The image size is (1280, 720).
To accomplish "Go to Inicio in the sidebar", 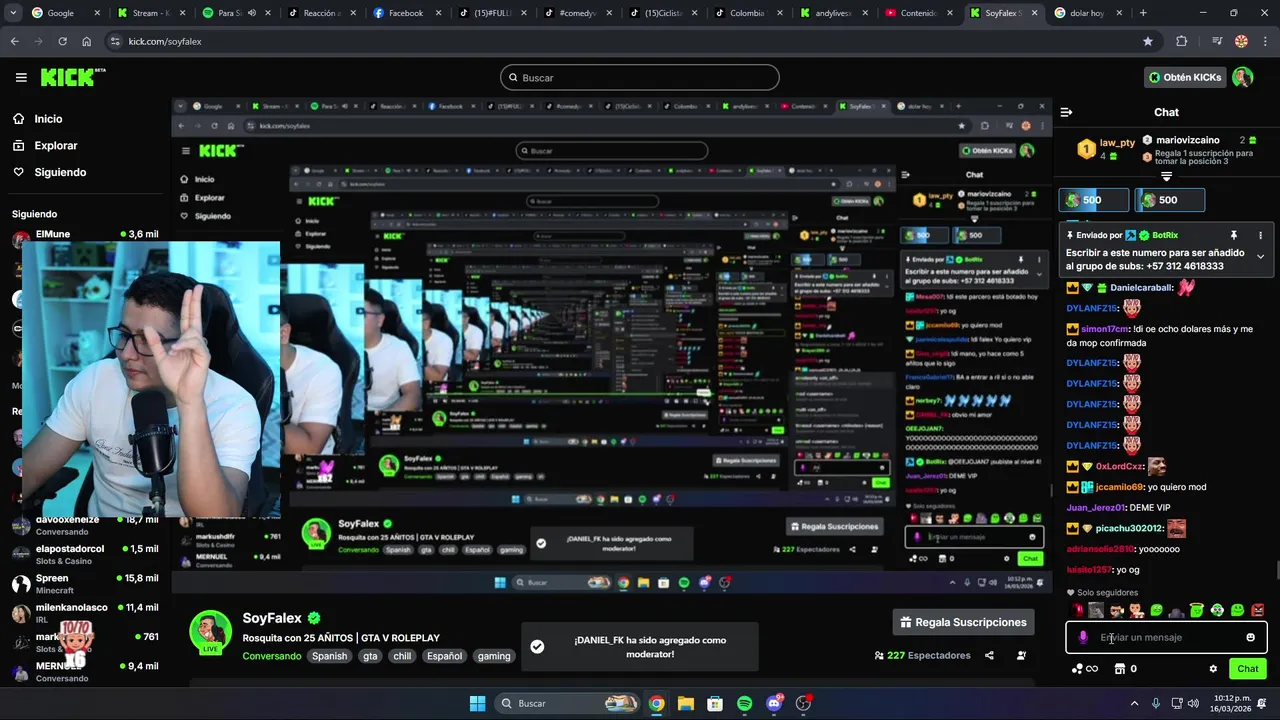I will tap(37, 119).
